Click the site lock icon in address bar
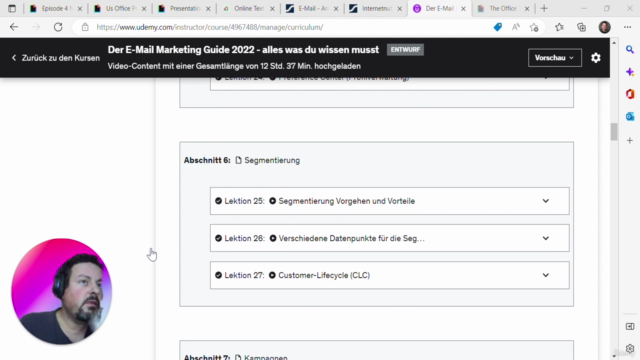640x360 pixels. 85,27
